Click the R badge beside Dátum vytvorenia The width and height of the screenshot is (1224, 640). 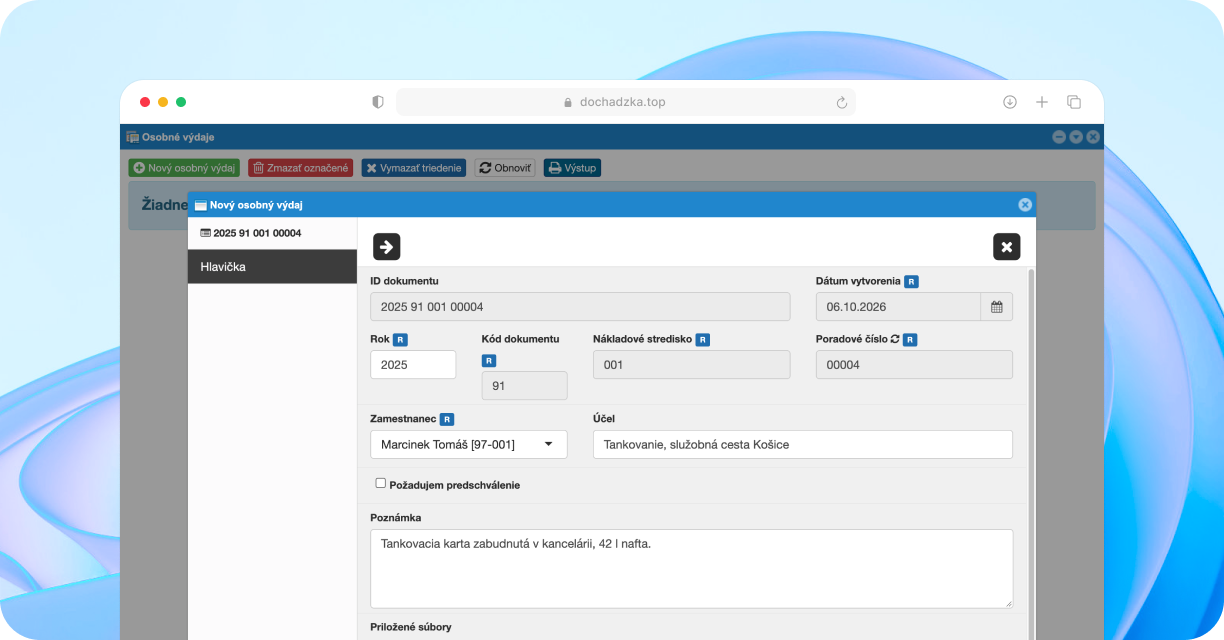point(912,281)
